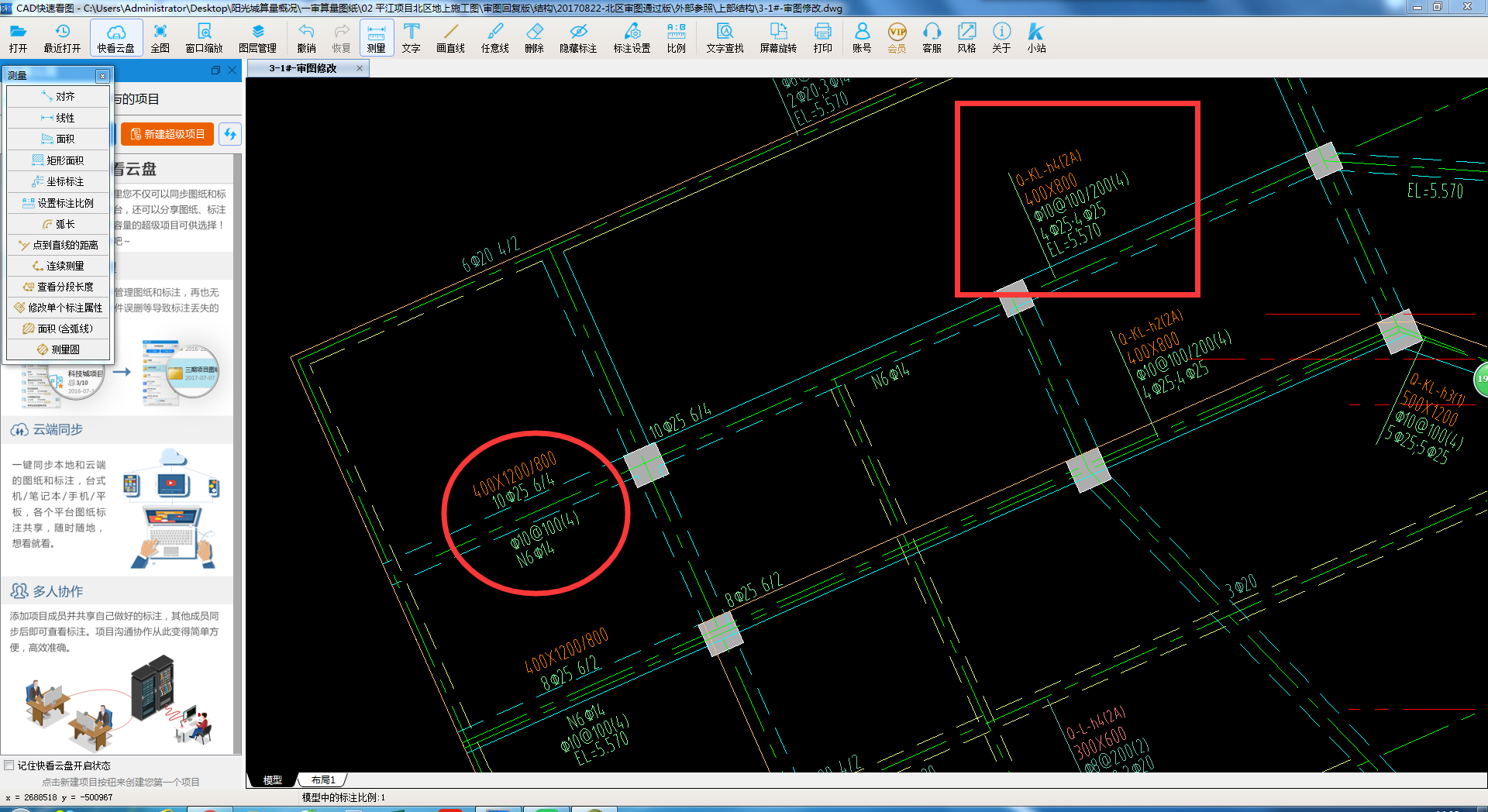
Task: Choose 线性 measurement
Action: (59, 118)
